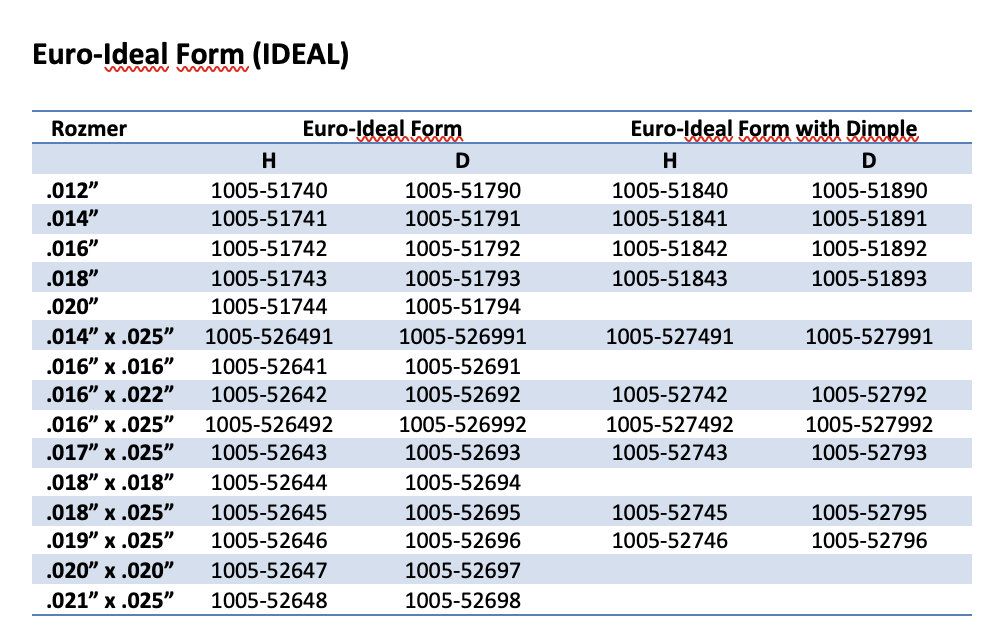Select the cell 1005-51843
Image resolution: width=994 pixels, height=632 pixels.
pos(669,278)
